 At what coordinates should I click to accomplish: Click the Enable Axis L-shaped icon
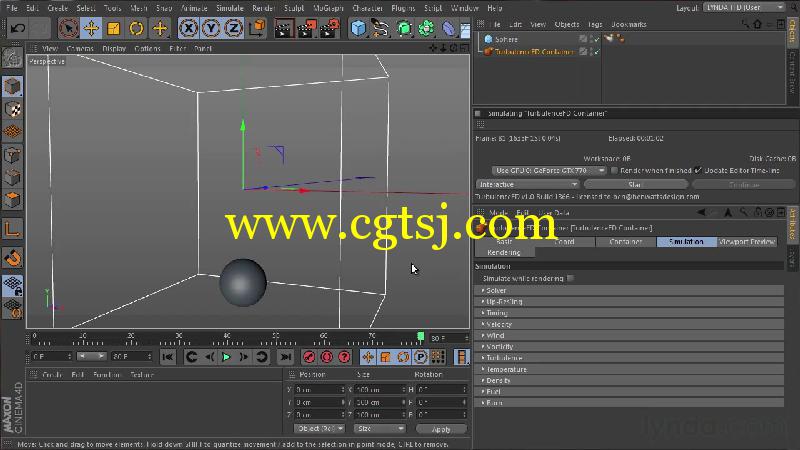click(12, 230)
